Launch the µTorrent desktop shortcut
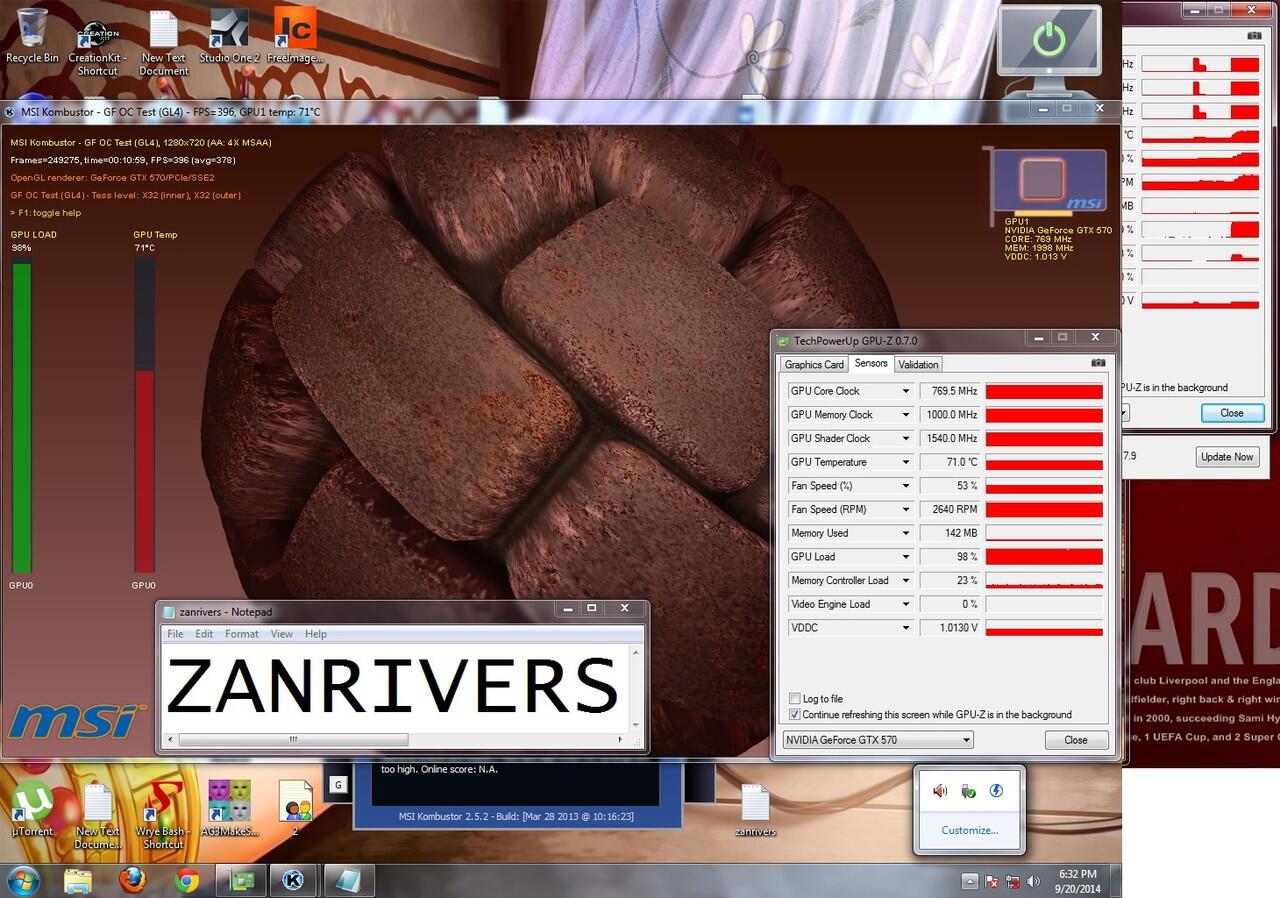1280x898 pixels. coord(31,810)
